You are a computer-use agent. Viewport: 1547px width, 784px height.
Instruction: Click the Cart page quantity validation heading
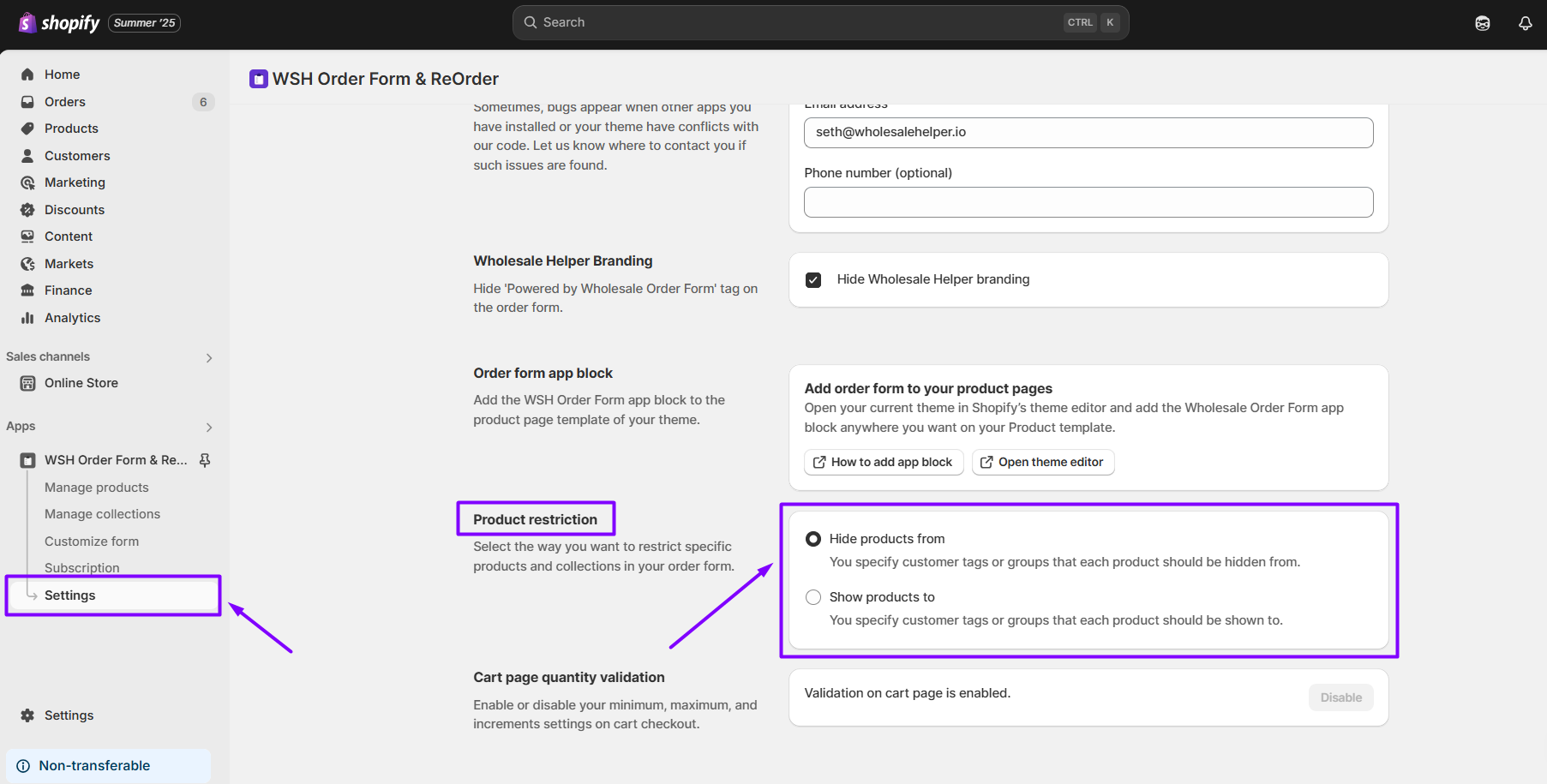569,677
